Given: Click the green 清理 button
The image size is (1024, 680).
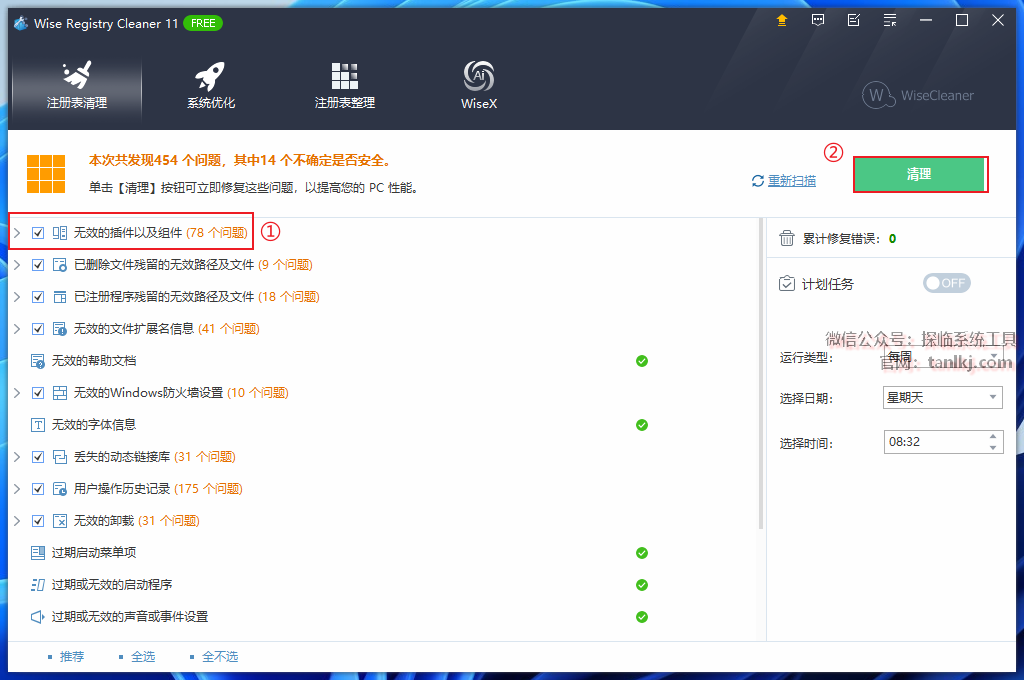Looking at the screenshot, I should pos(920,174).
